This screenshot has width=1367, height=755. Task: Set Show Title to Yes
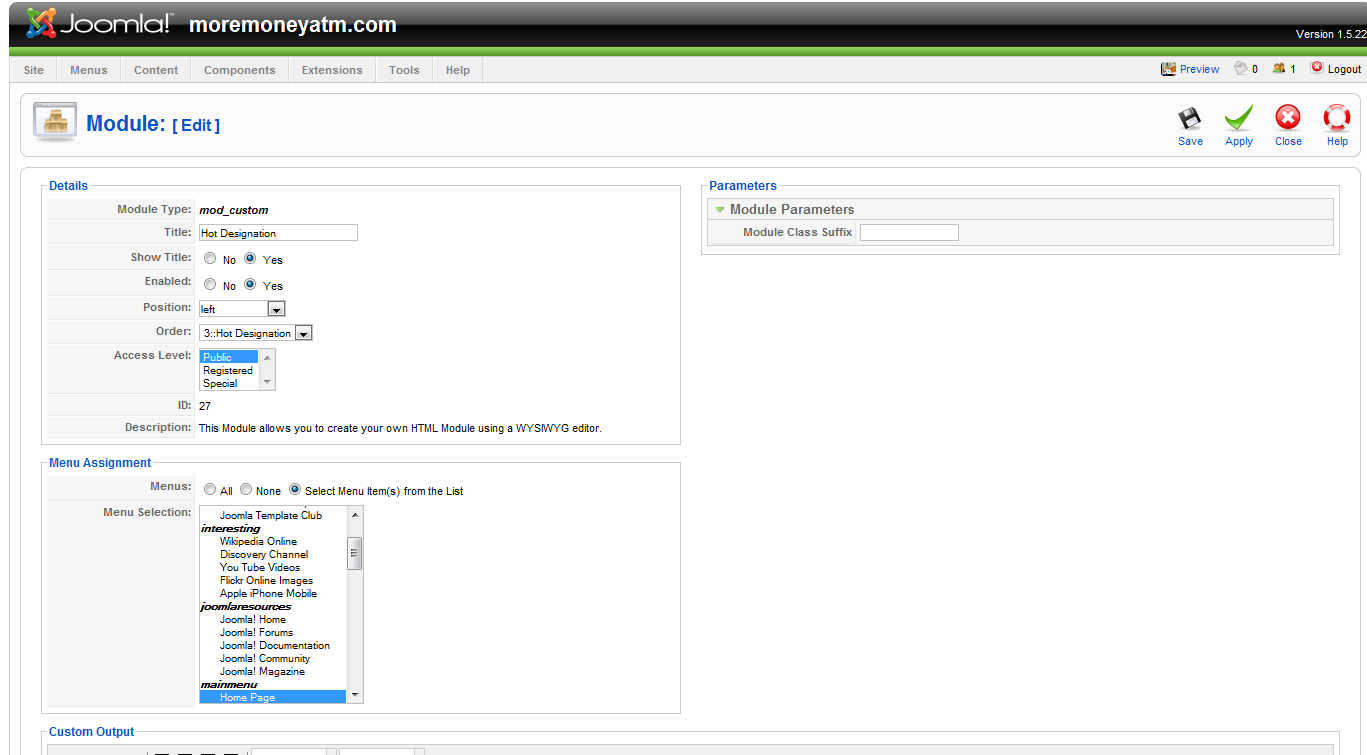pos(250,259)
